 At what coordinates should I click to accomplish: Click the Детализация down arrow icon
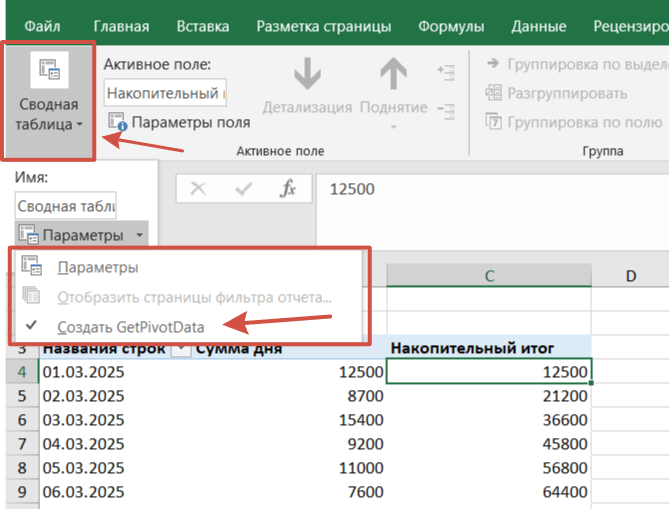click(x=307, y=74)
